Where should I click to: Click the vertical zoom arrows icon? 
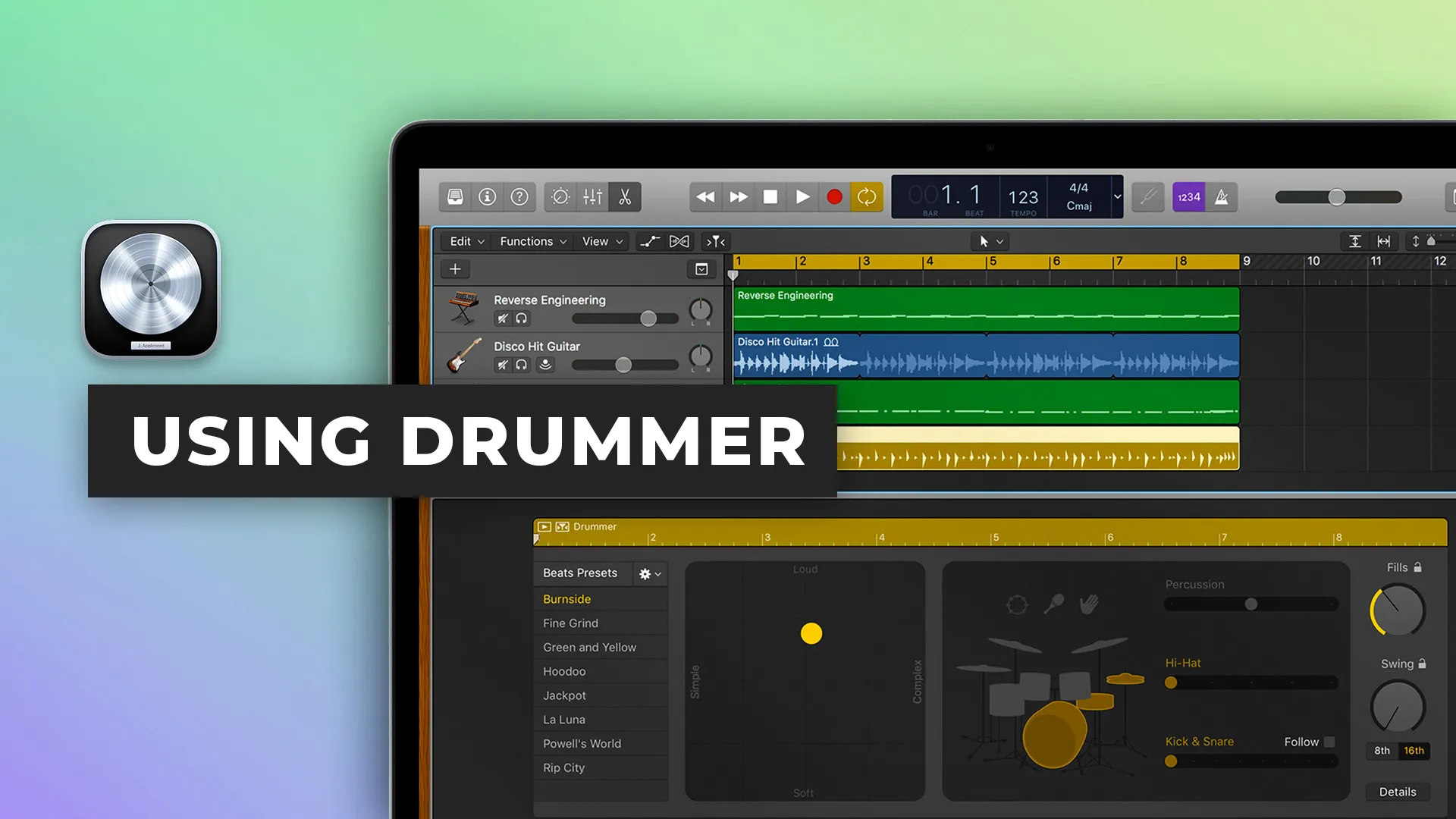(1415, 241)
